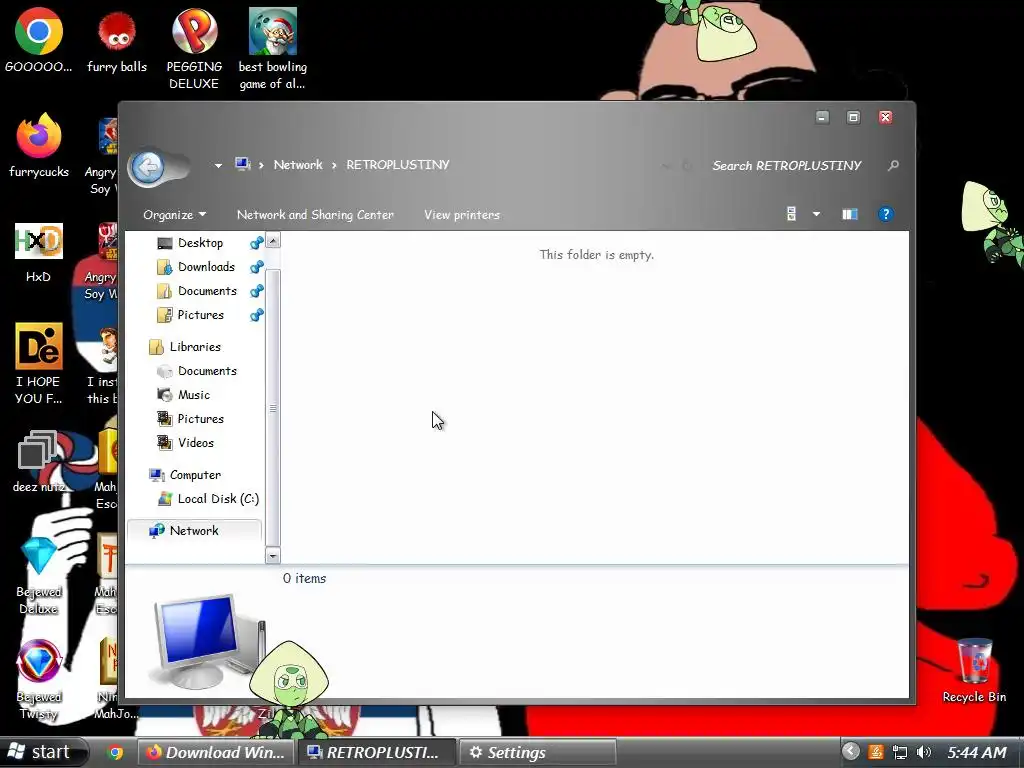Select Downloads in the navigation pane
The width and height of the screenshot is (1024, 768).
[x=196, y=266]
